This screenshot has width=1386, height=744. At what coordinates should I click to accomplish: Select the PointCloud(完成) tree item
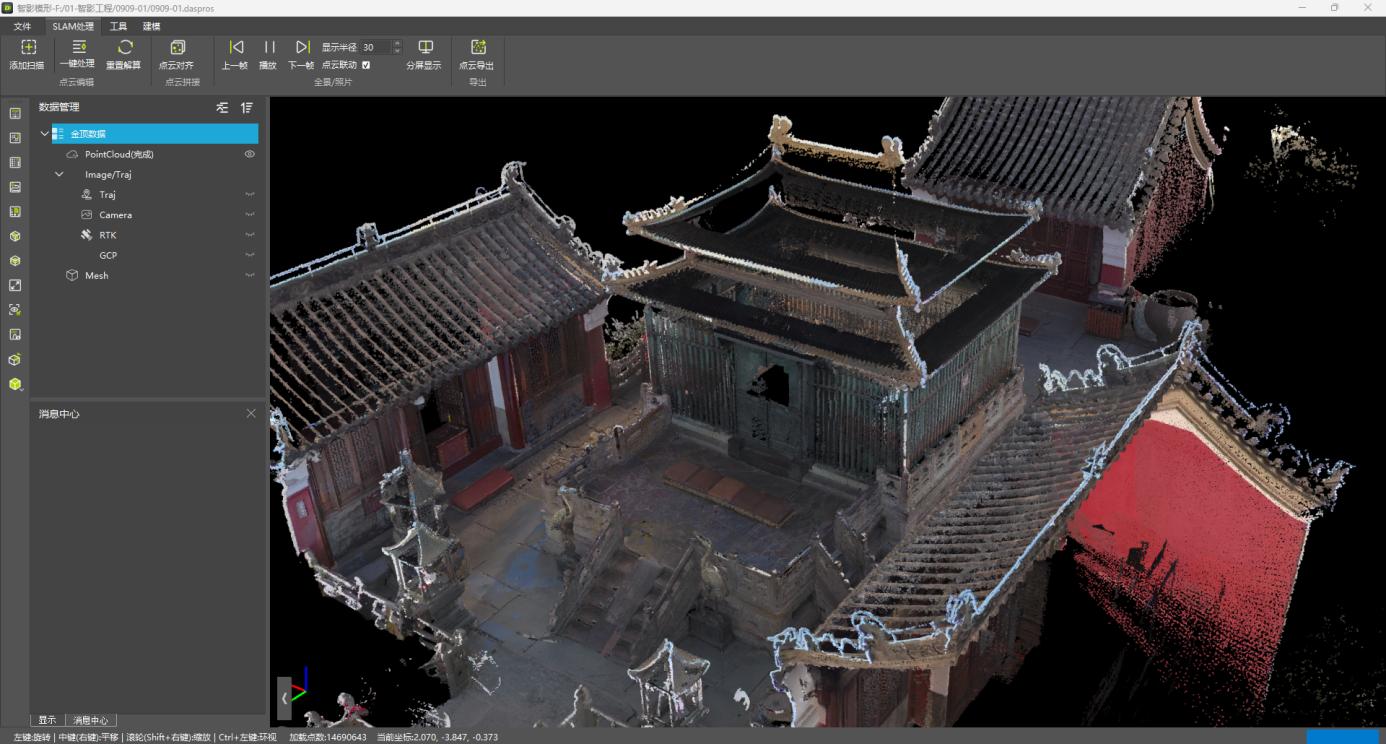[x=119, y=154]
